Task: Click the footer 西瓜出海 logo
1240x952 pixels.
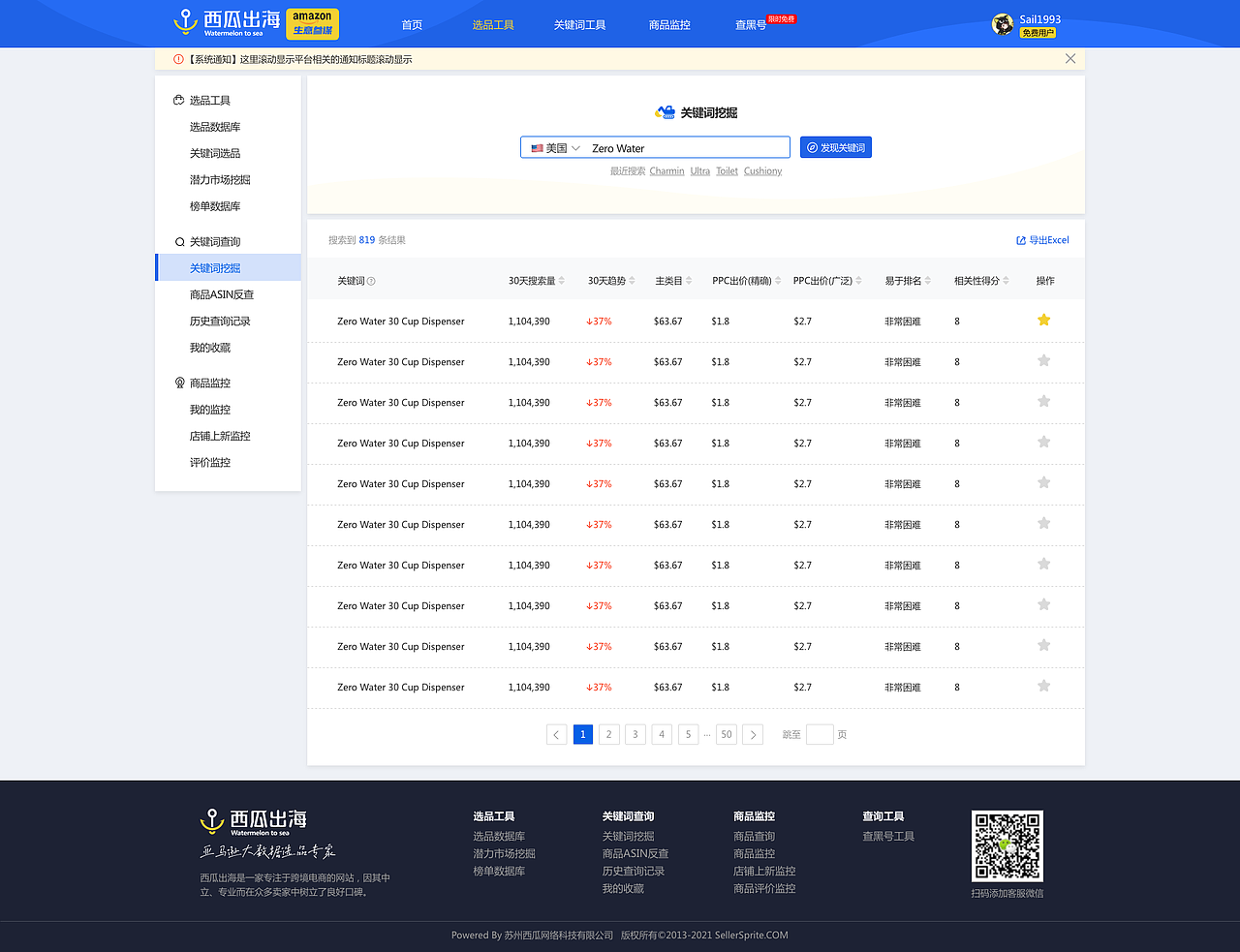Action: click(x=254, y=822)
